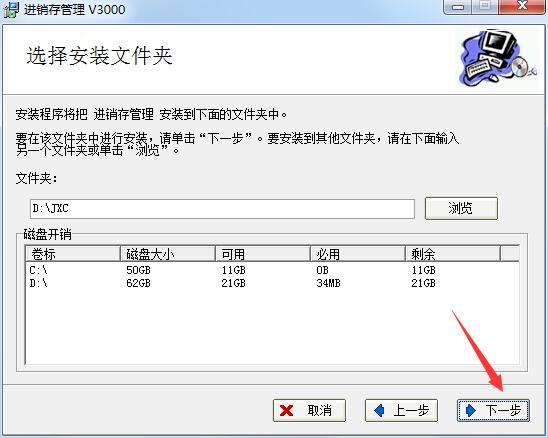
Task: Click the computer and CD setup graphic
Action: 497,57
